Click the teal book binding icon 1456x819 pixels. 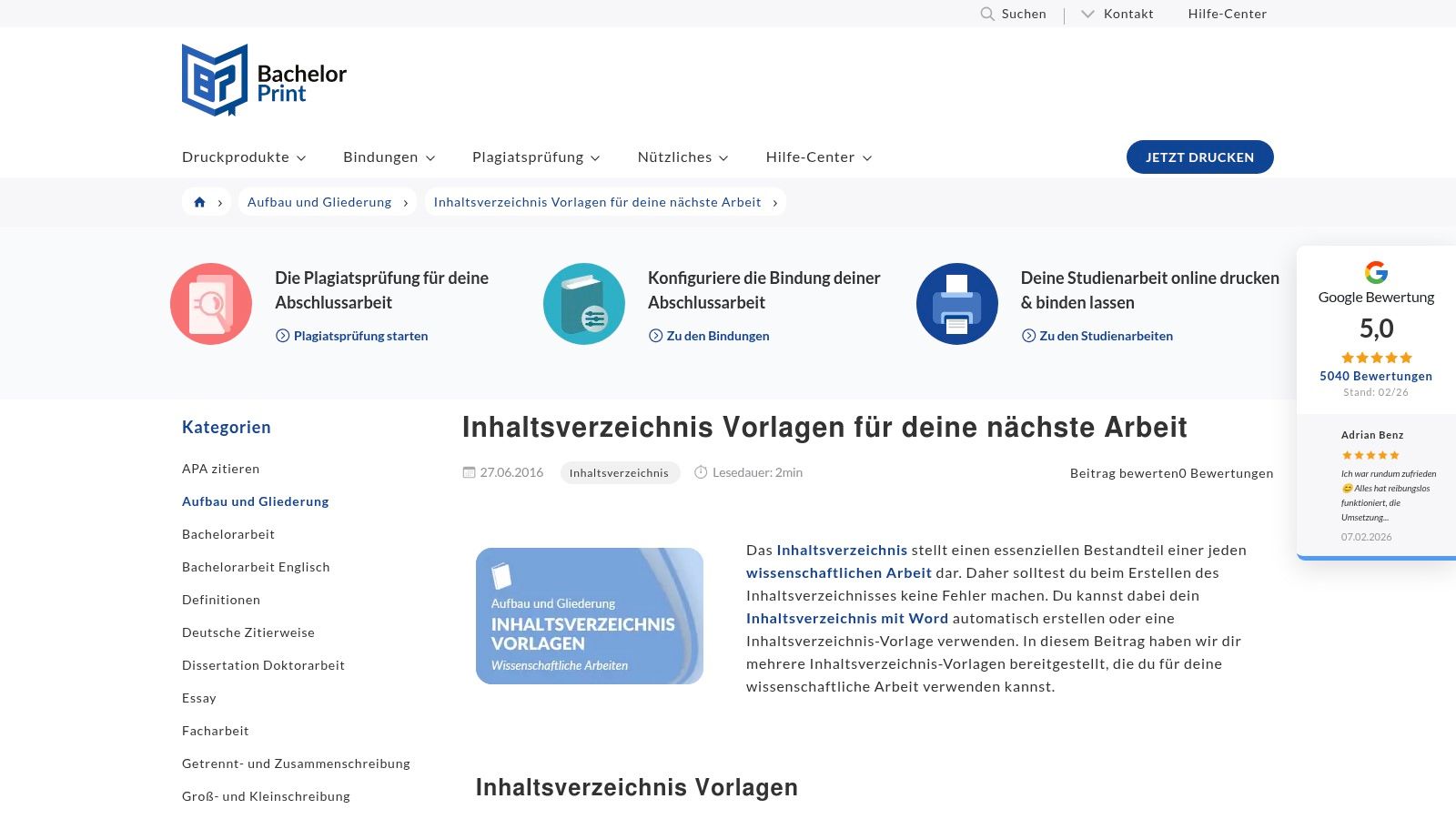click(584, 304)
